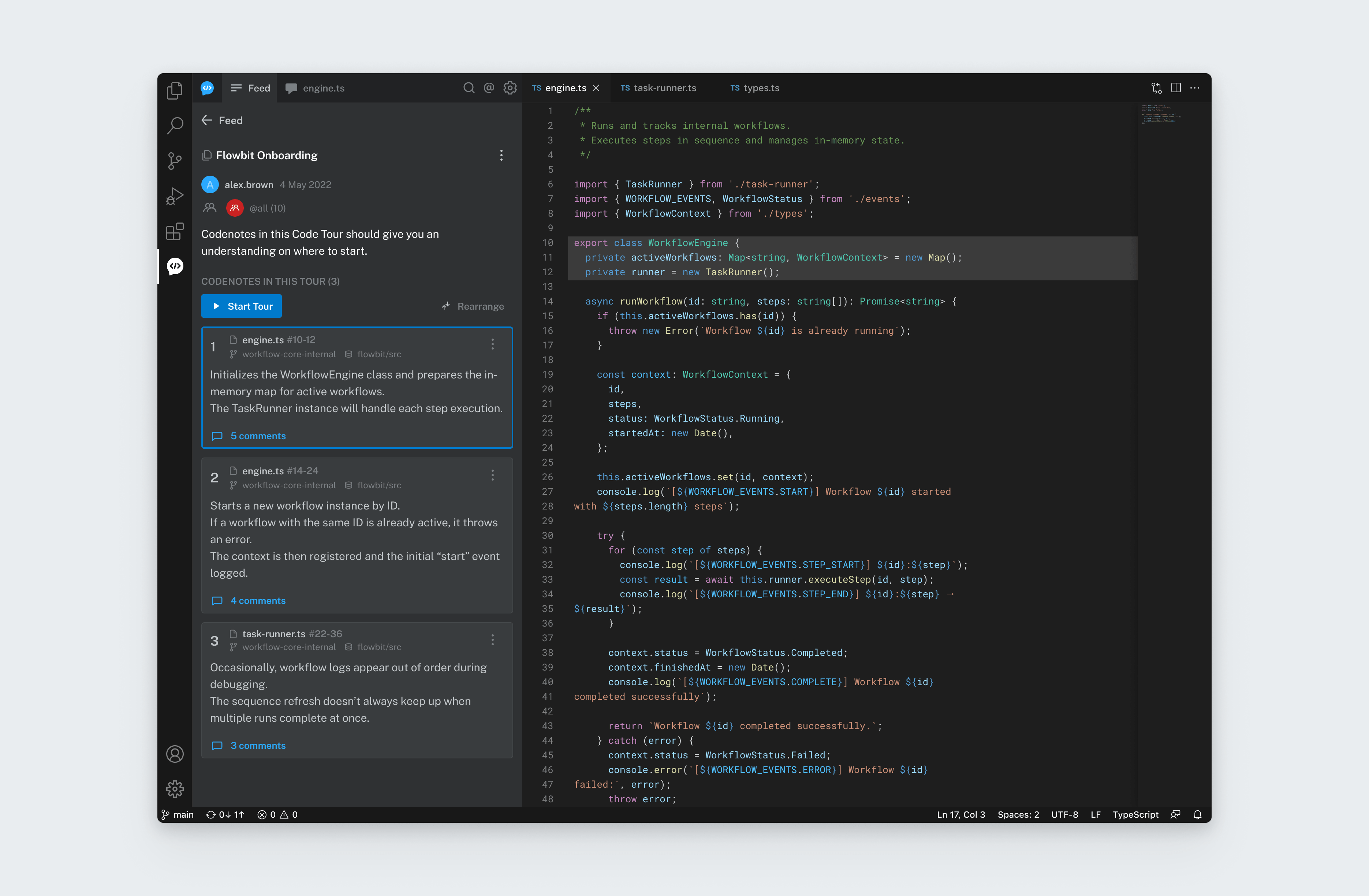Split the editor with split icon
This screenshot has width=1369, height=896.
click(1176, 88)
